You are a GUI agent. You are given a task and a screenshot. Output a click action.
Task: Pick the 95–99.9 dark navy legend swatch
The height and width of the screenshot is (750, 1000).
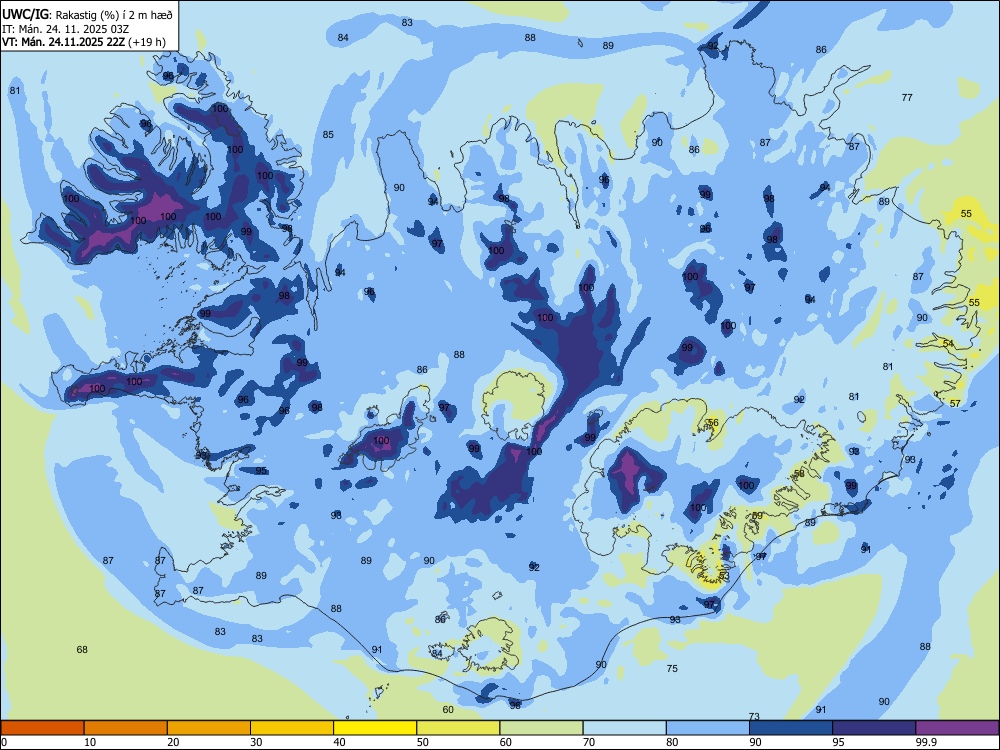tap(874, 728)
